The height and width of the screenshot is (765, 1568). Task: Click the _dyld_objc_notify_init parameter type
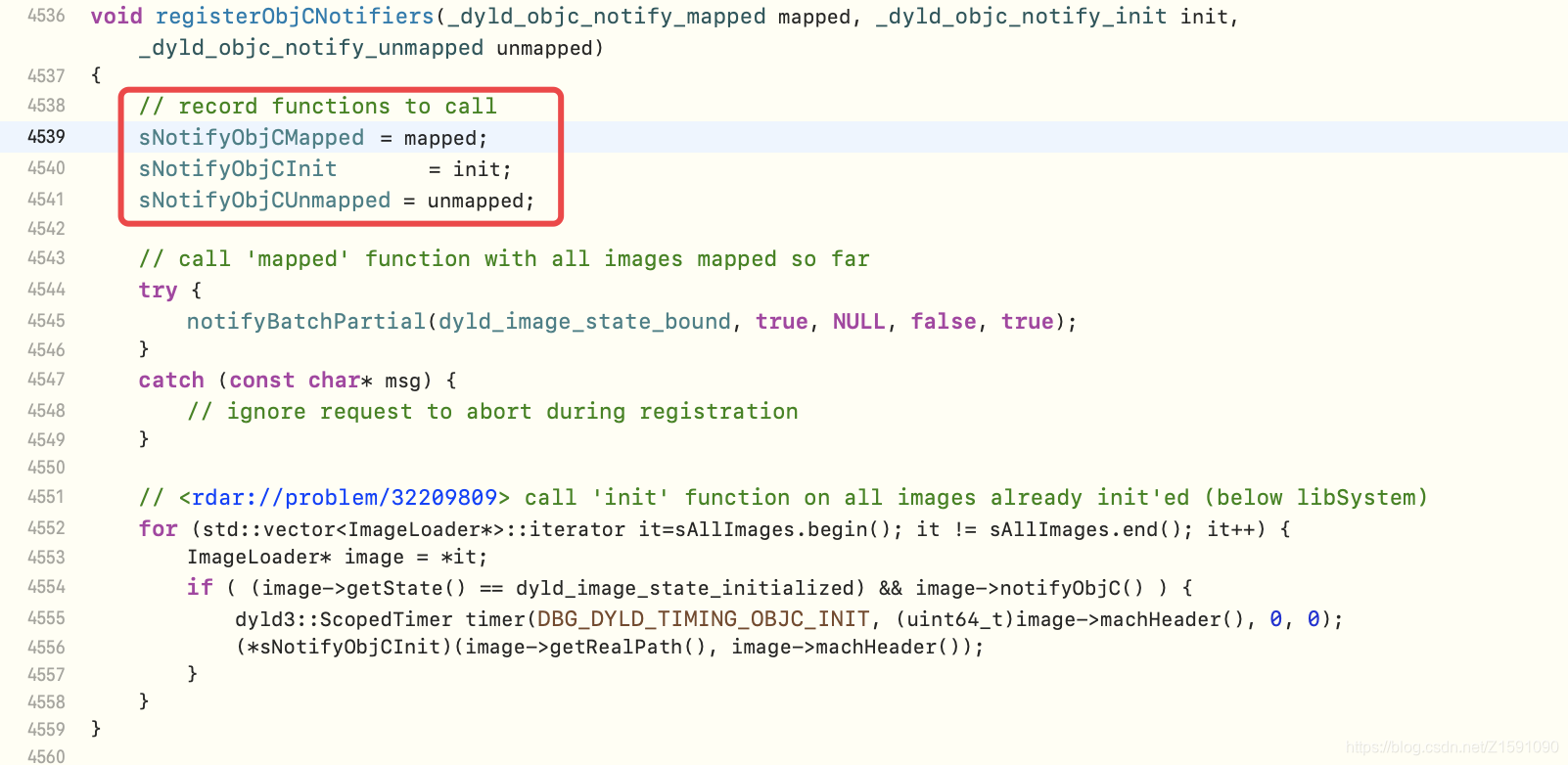point(1021,17)
